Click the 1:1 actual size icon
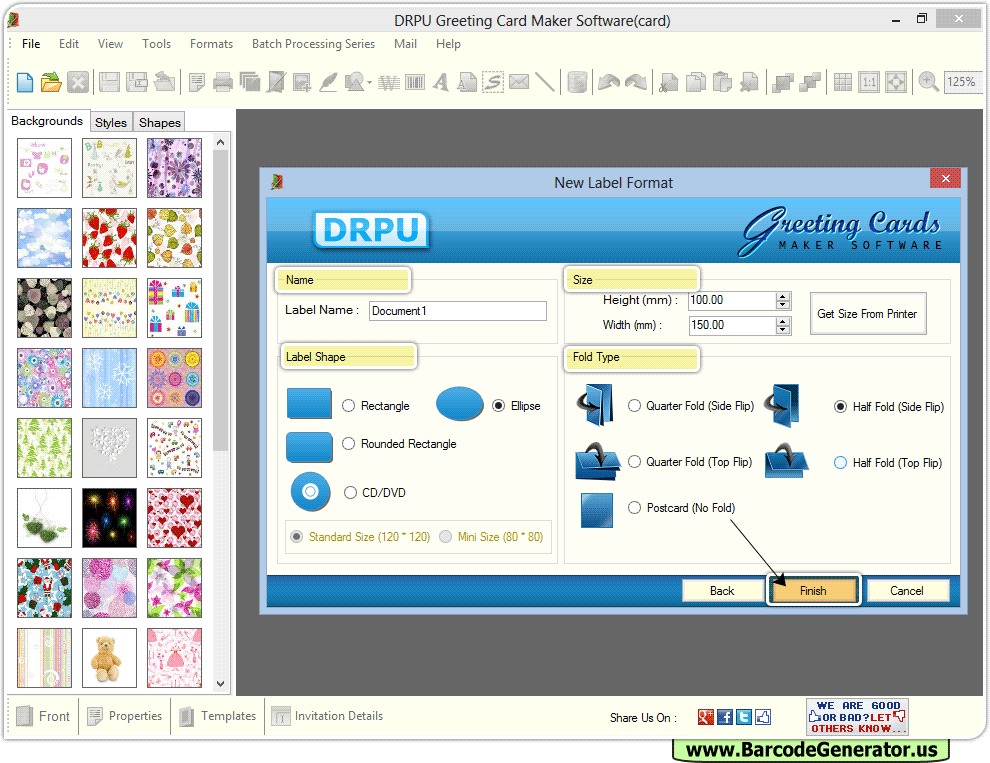The image size is (990, 763). (x=869, y=82)
